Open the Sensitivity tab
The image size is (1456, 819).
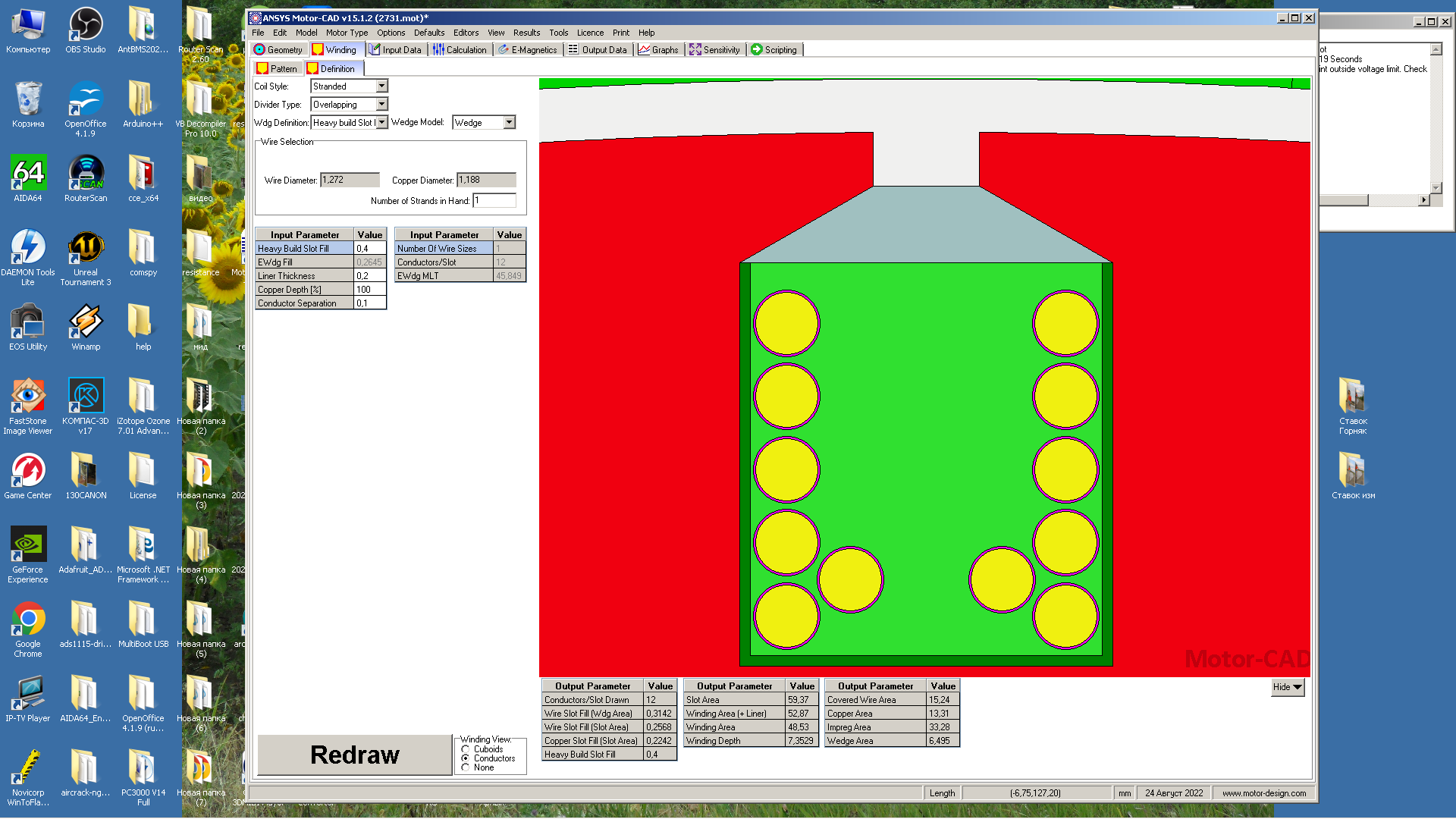coord(714,50)
